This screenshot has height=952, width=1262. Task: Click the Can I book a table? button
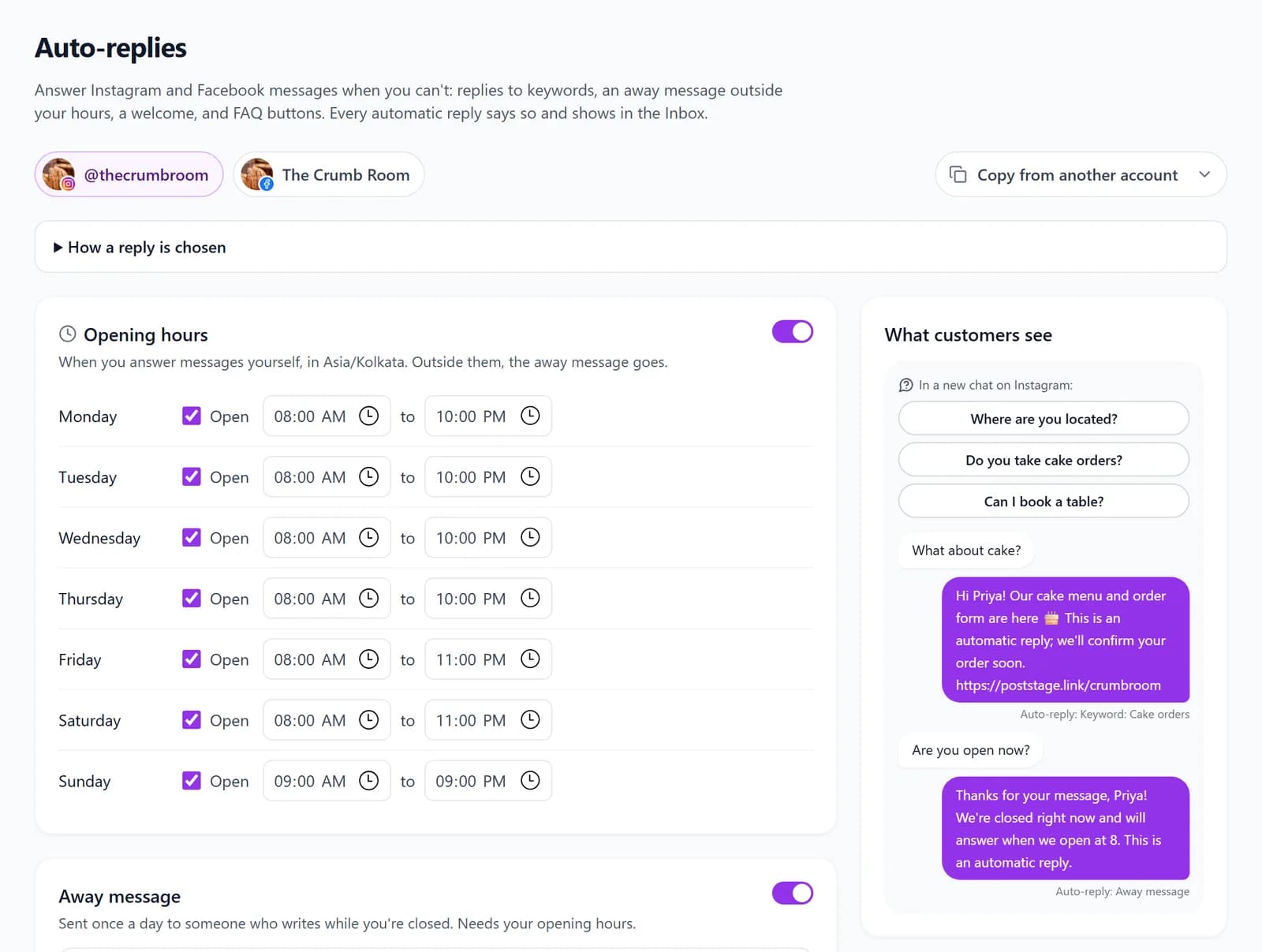(1044, 501)
